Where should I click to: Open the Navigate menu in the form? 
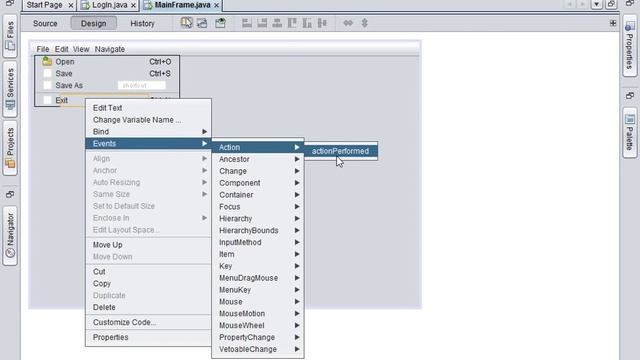click(x=110, y=49)
